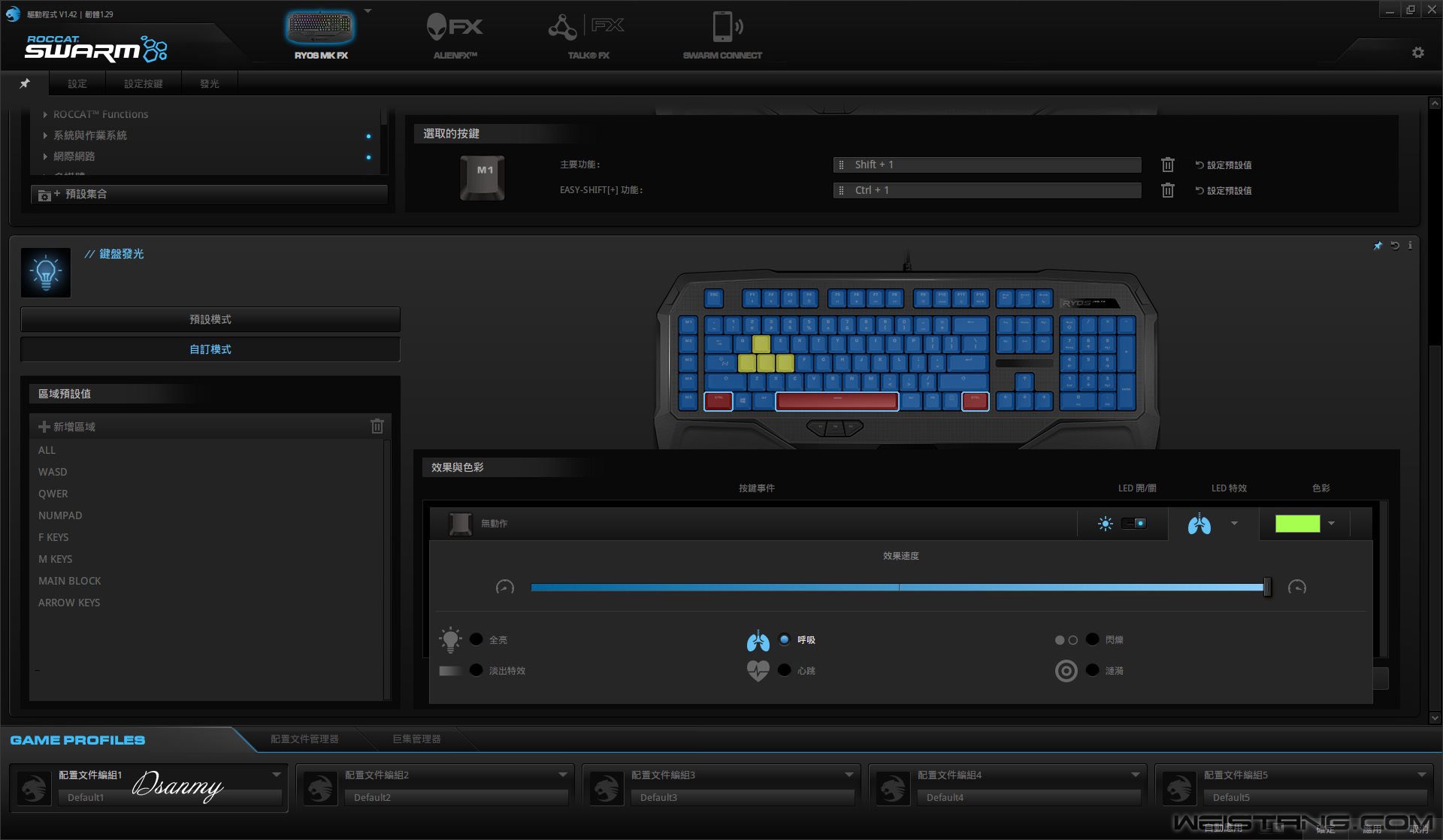Switch to the 發光 tab
Image resolution: width=1443 pixels, height=840 pixels.
click(x=210, y=83)
